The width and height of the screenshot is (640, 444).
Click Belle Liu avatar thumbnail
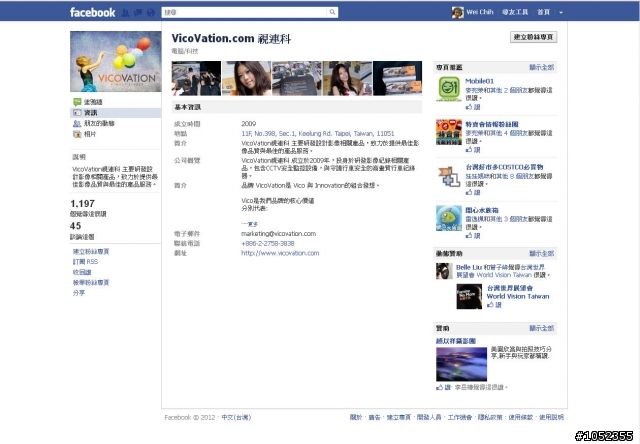[x=444, y=271]
